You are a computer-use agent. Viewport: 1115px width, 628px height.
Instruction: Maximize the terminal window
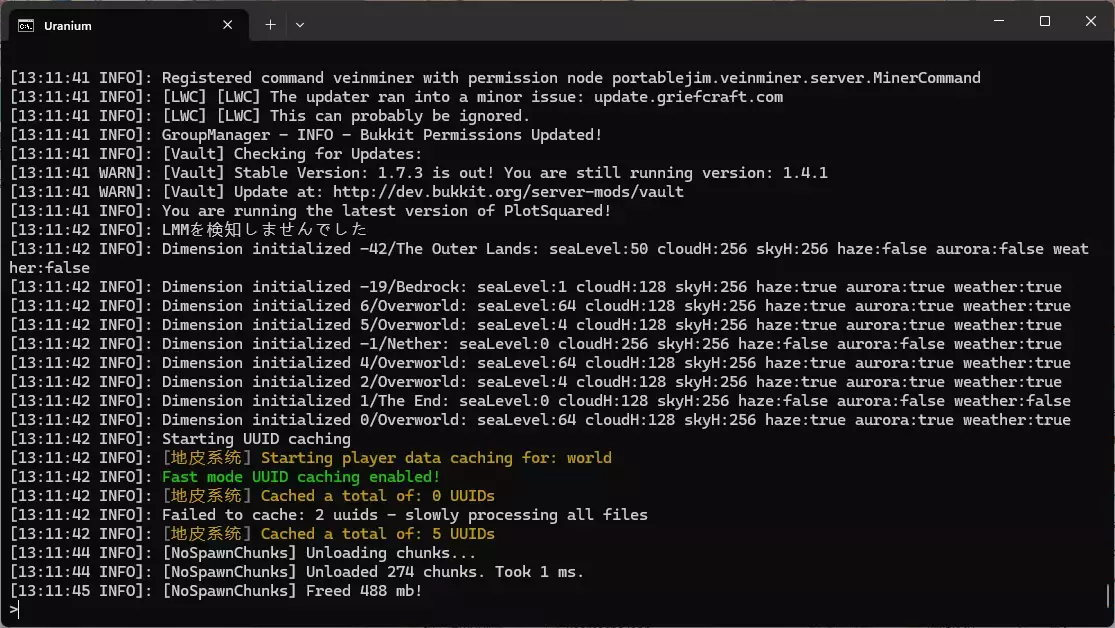coord(1045,21)
